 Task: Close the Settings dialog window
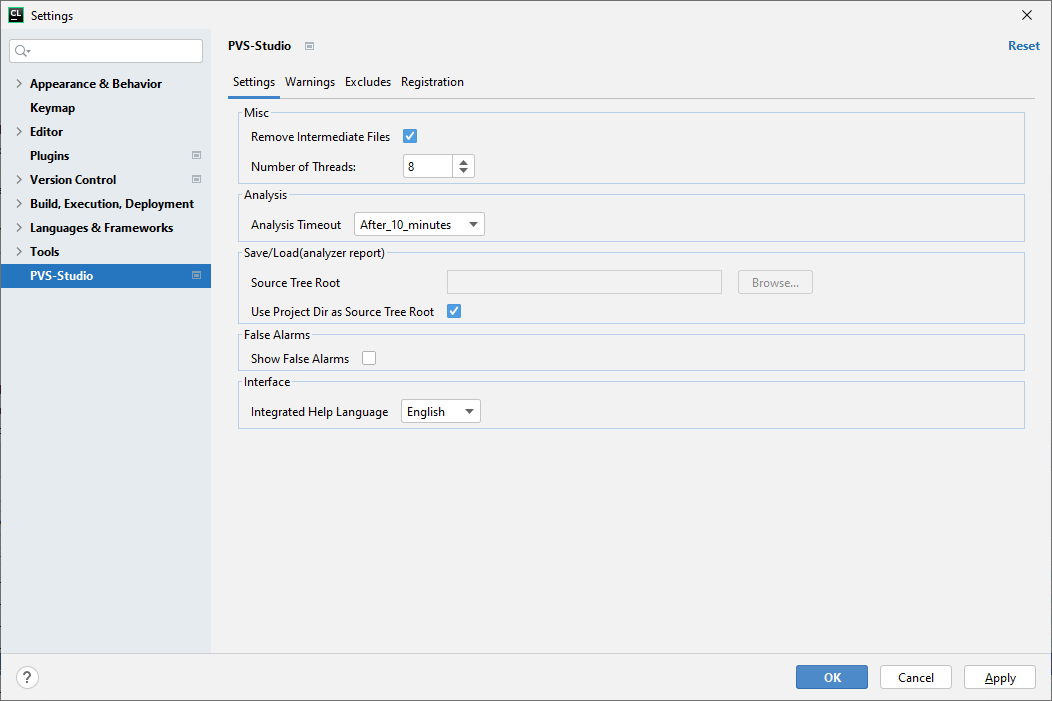click(x=1027, y=15)
